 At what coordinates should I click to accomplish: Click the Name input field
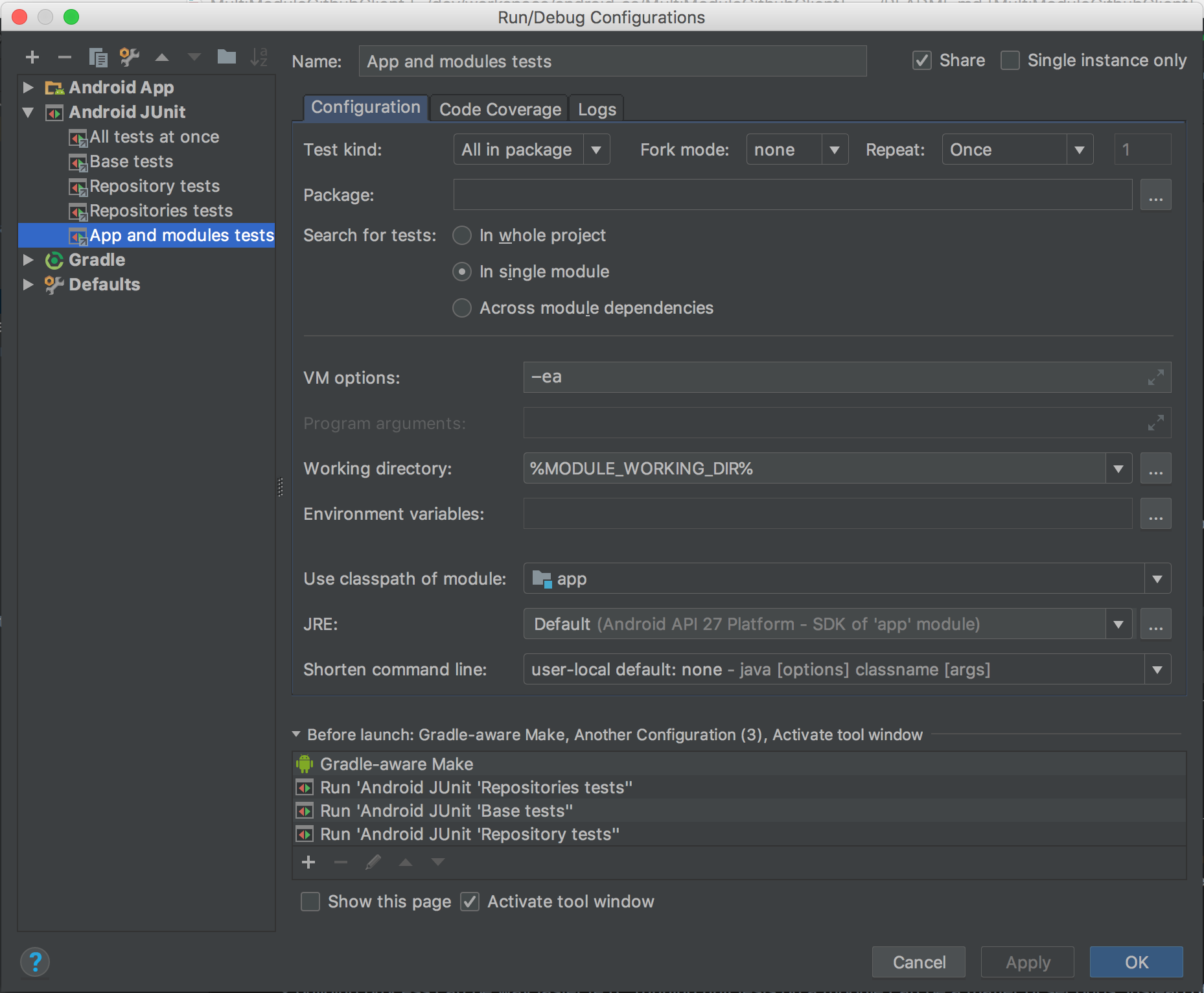[x=612, y=62]
